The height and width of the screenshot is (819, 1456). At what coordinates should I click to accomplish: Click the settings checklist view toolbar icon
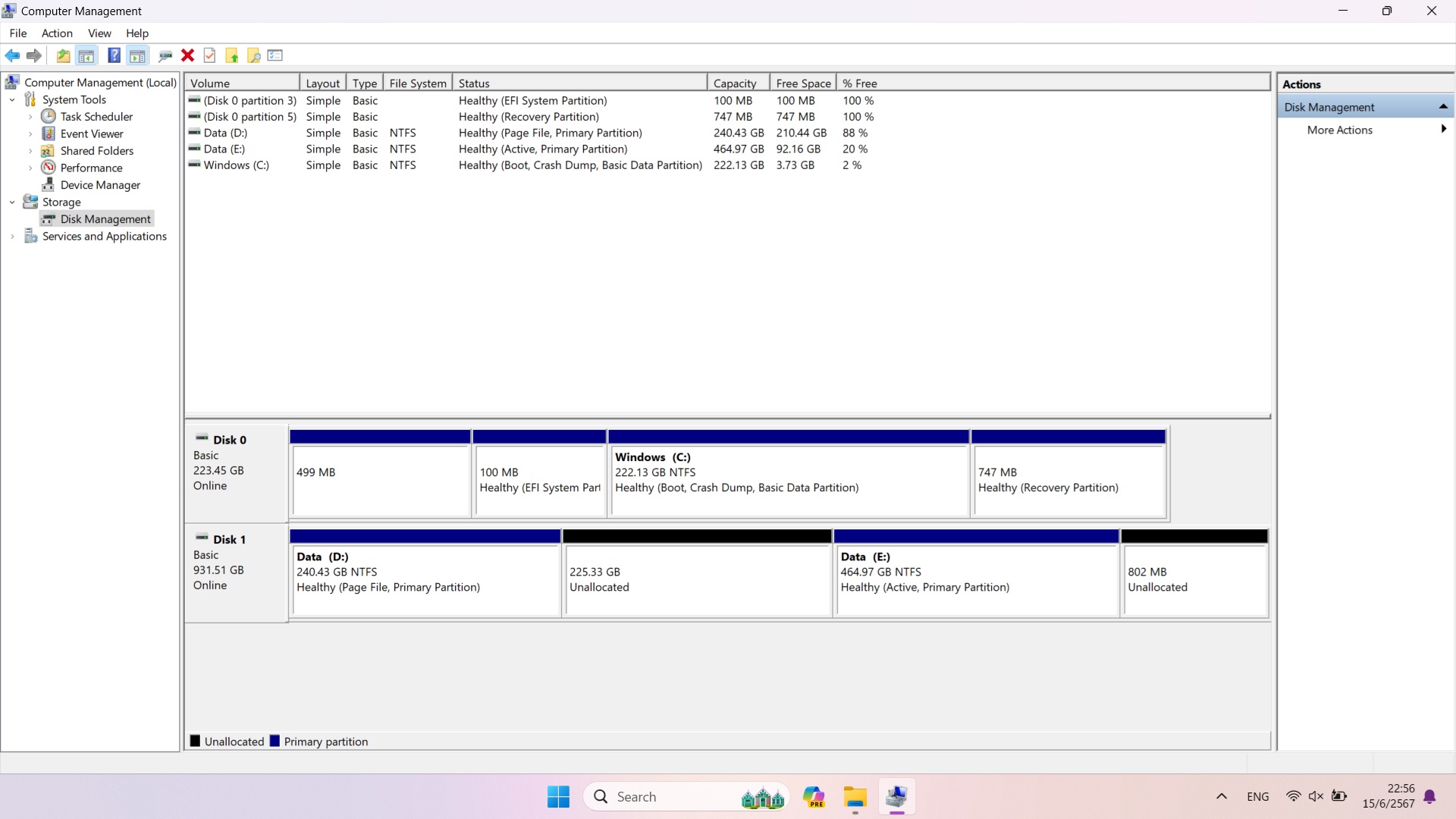click(275, 55)
